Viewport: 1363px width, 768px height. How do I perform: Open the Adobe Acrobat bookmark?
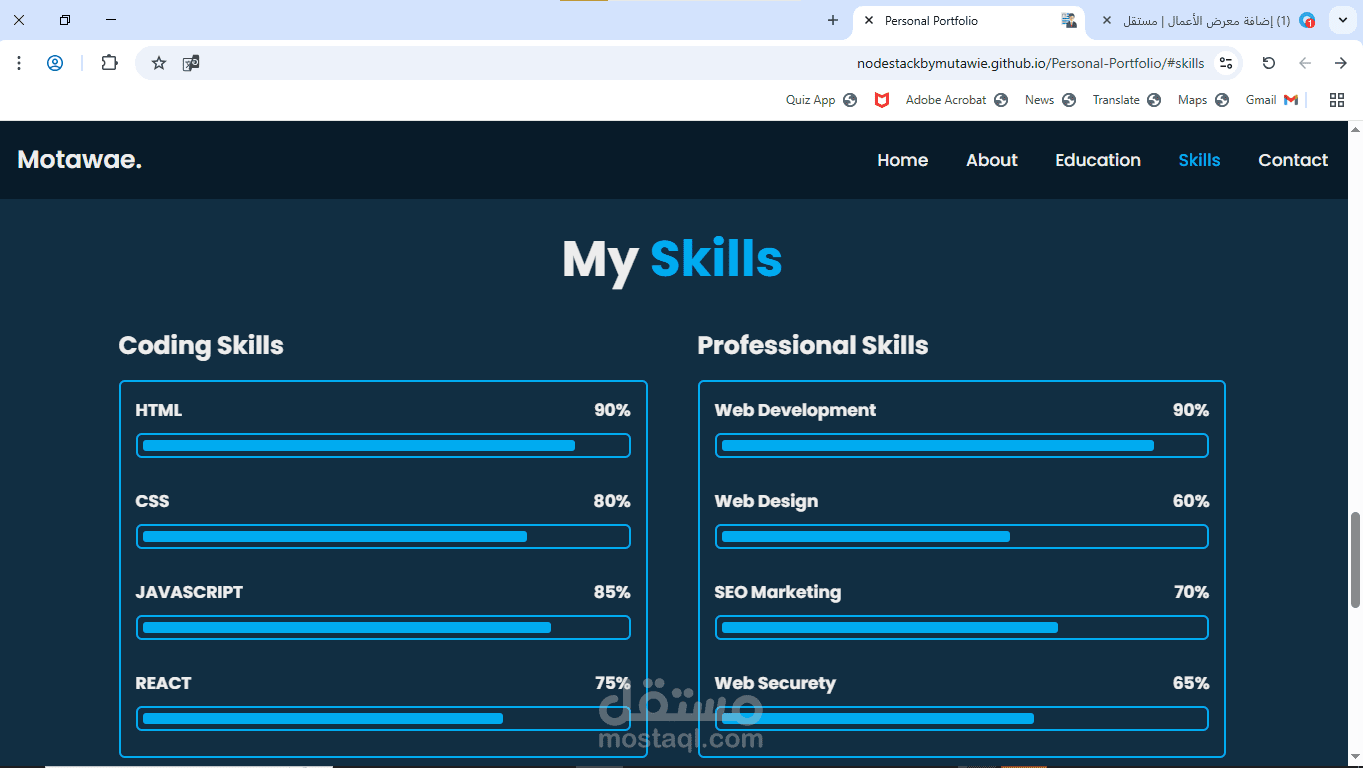[956, 100]
